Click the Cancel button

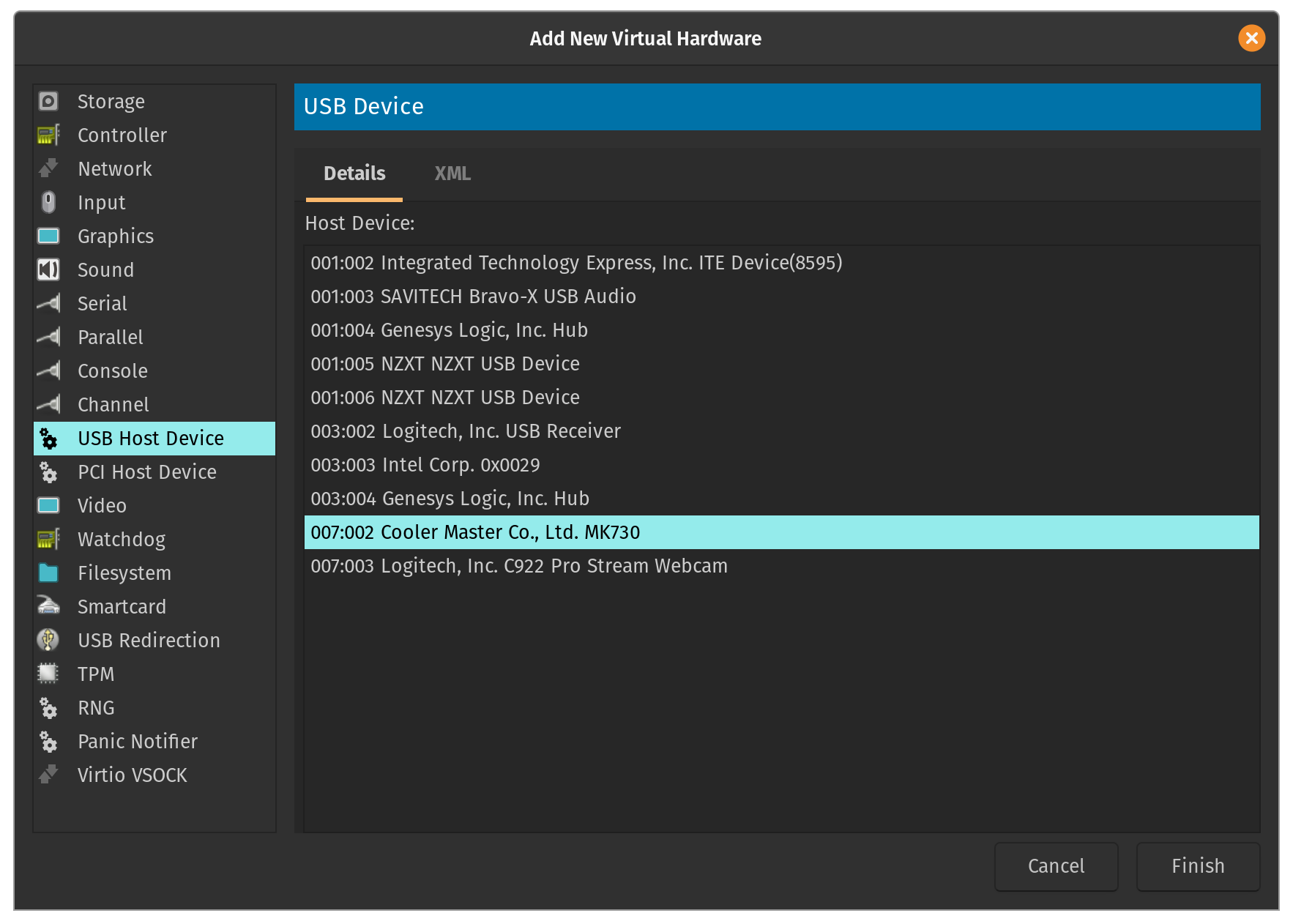click(x=1056, y=866)
